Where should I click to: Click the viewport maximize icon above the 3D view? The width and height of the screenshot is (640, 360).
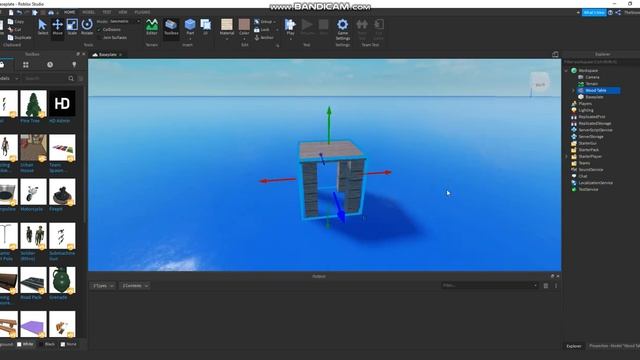[555, 54]
